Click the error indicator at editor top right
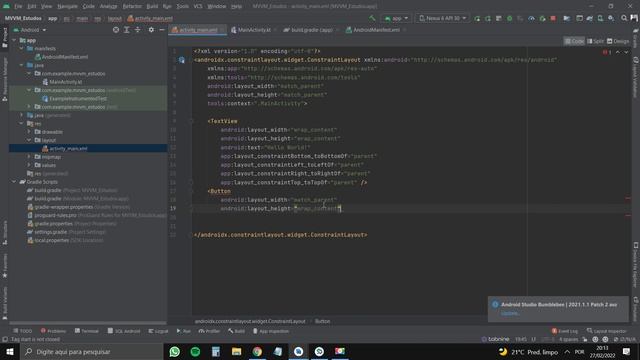 tap(607, 52)
